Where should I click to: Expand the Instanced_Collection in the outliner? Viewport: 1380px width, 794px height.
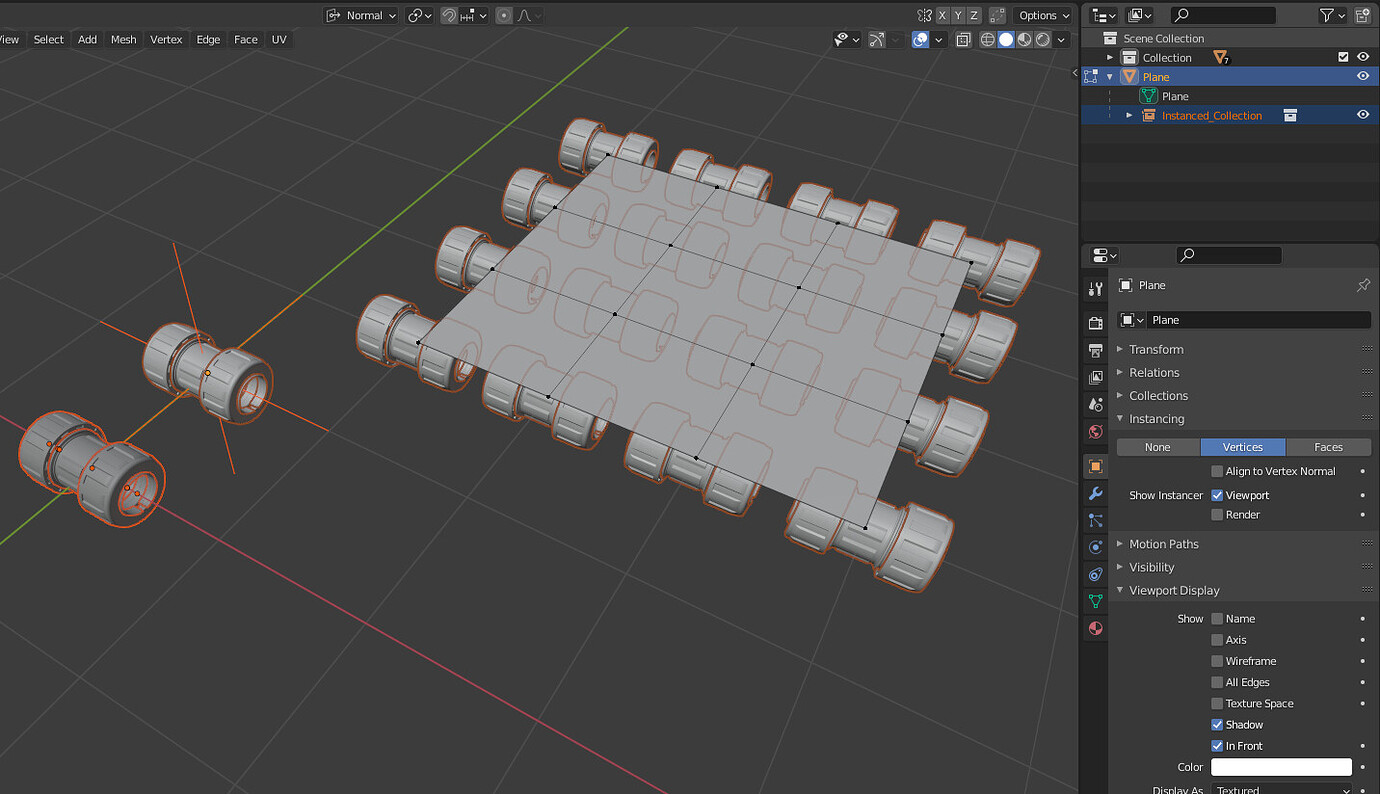coord(1128,115)
